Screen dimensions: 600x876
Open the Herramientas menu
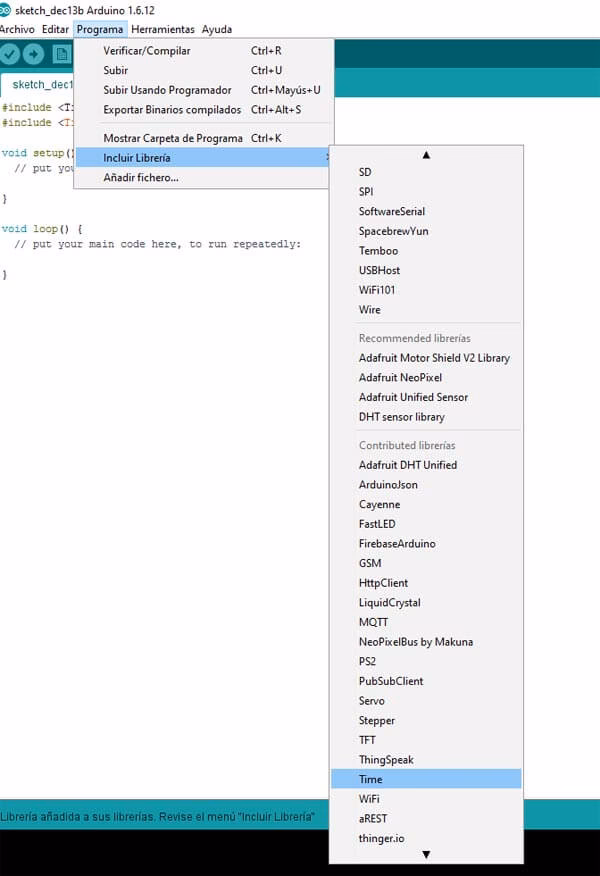coord(163,29)
